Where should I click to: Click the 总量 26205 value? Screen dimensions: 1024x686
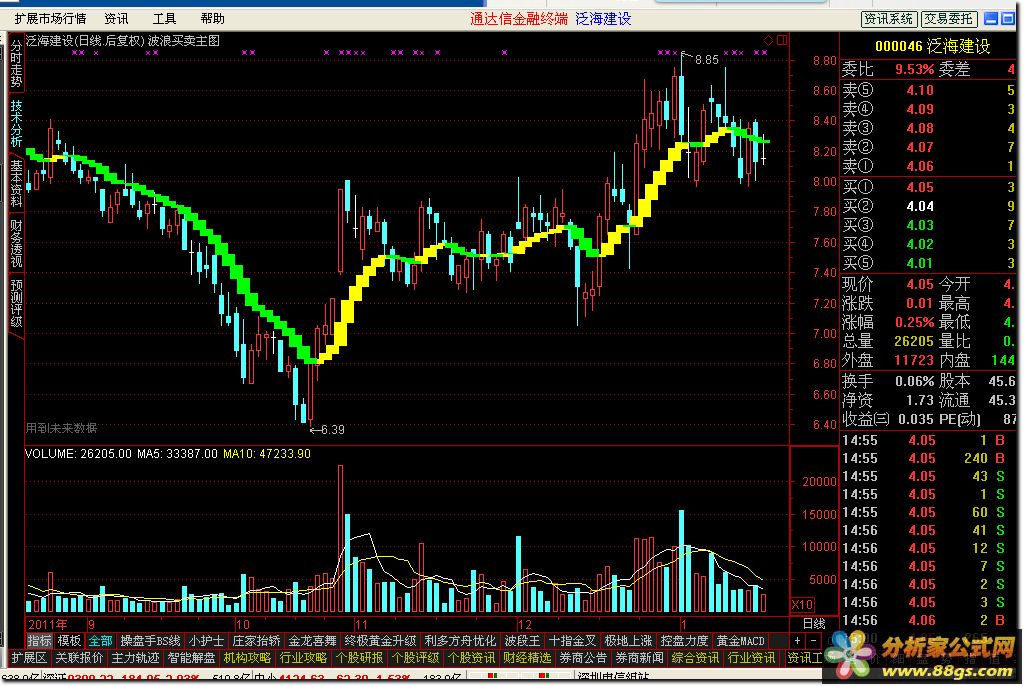[914, 341]
